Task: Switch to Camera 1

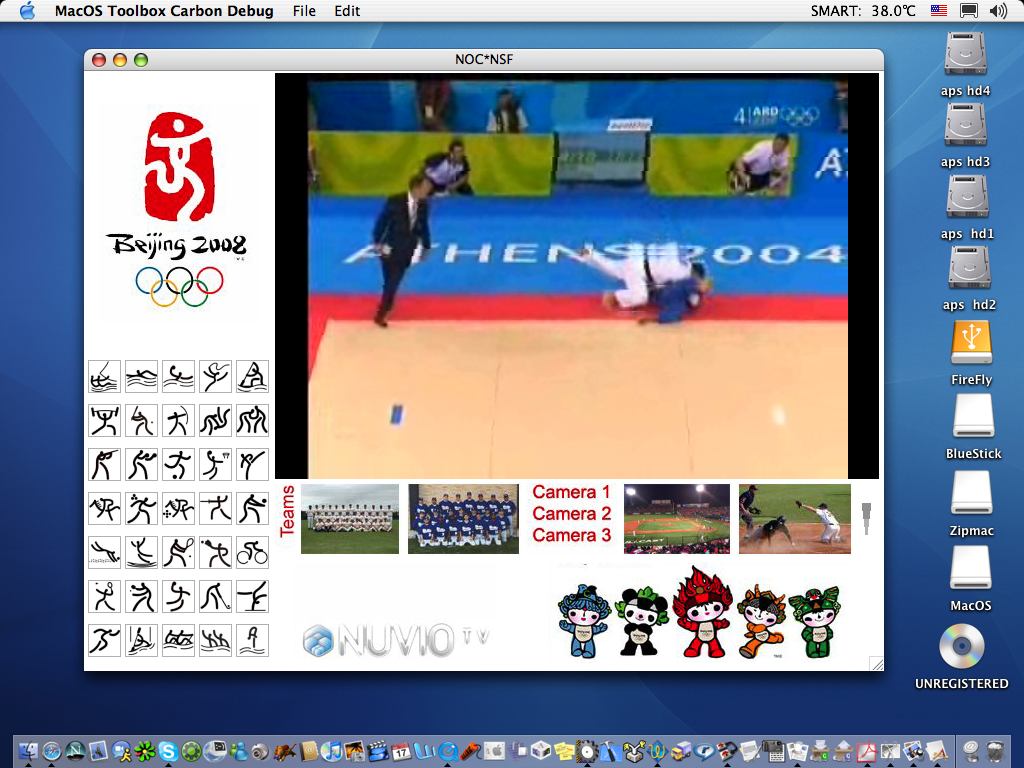Action: 571,492
